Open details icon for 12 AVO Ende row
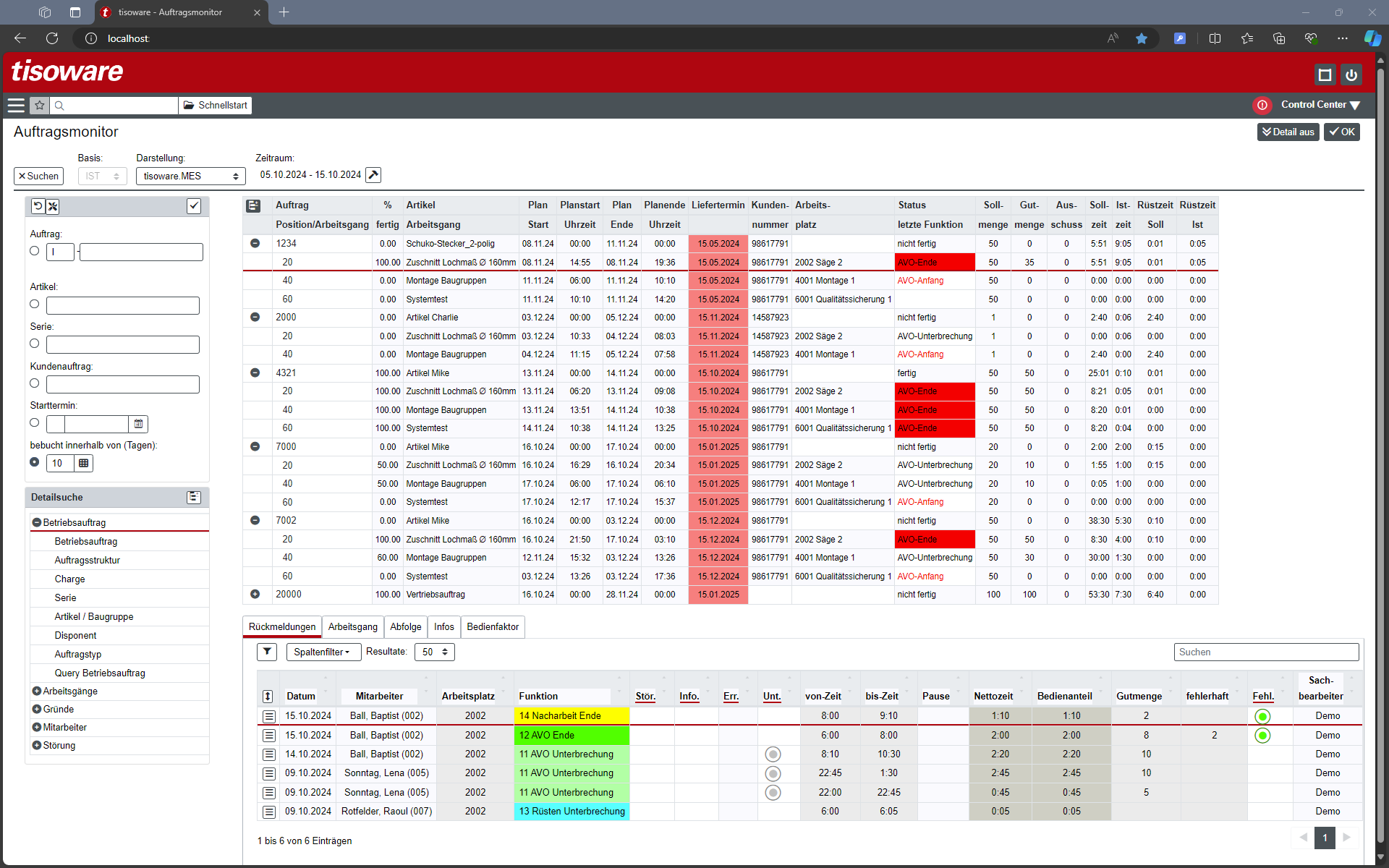Screen dimensions: 1389x868 [269, 736]
